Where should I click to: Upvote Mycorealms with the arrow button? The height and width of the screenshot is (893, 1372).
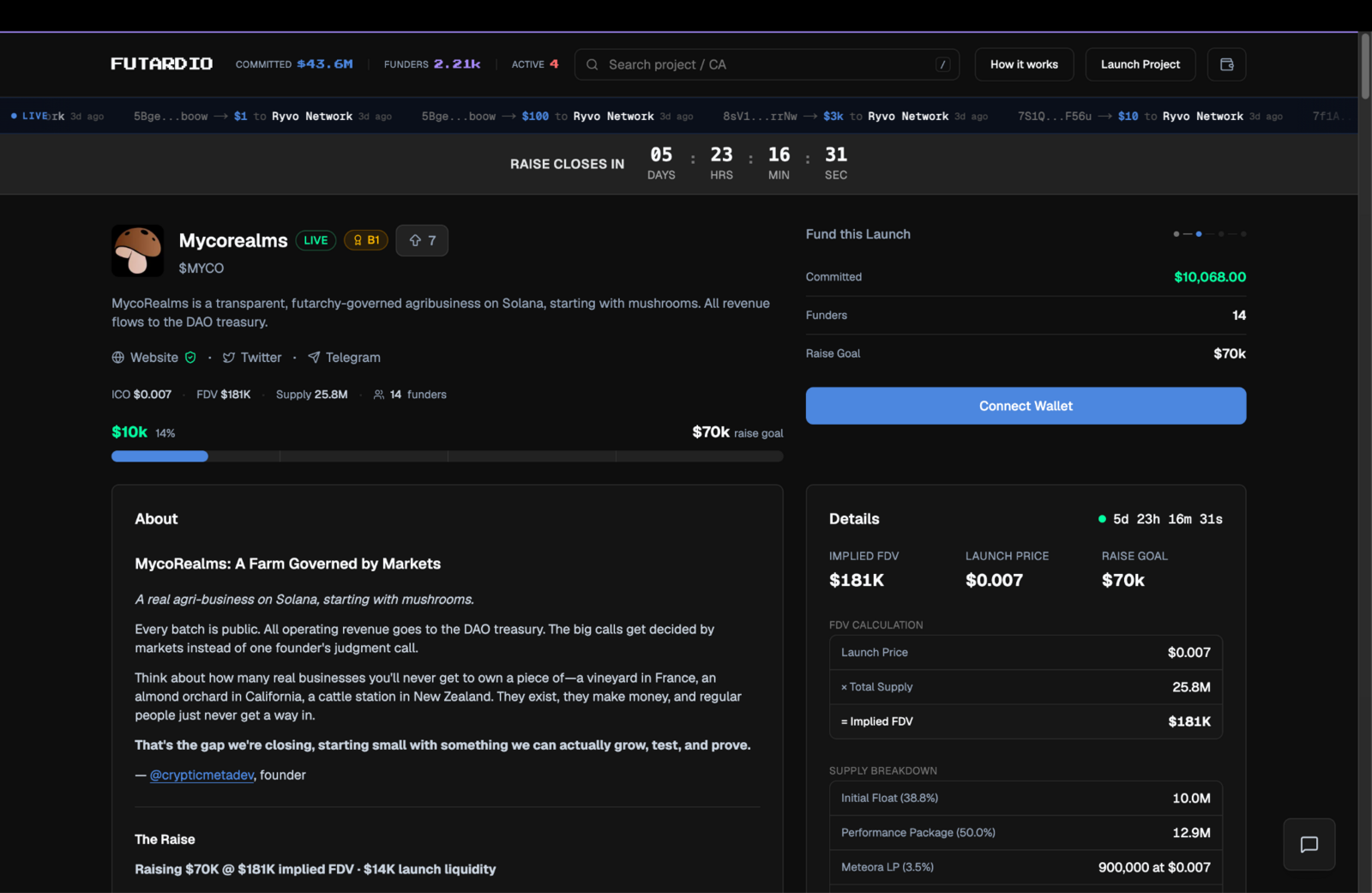(422, 240)
